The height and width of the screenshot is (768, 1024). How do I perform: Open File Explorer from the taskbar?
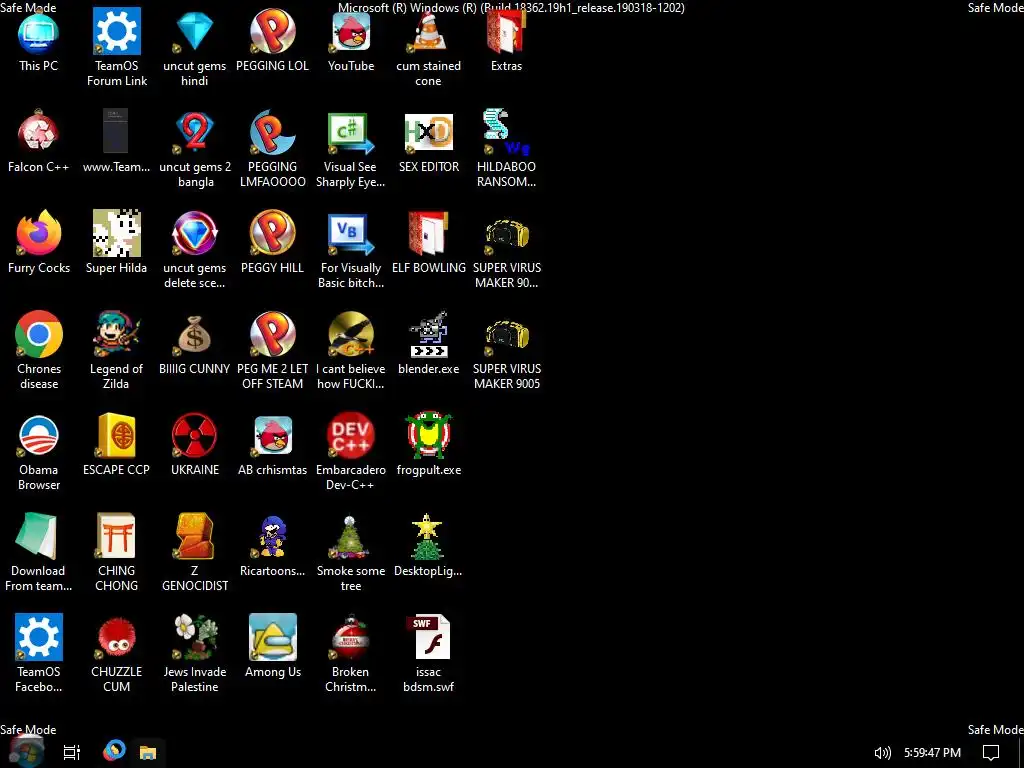coord(148,752)
